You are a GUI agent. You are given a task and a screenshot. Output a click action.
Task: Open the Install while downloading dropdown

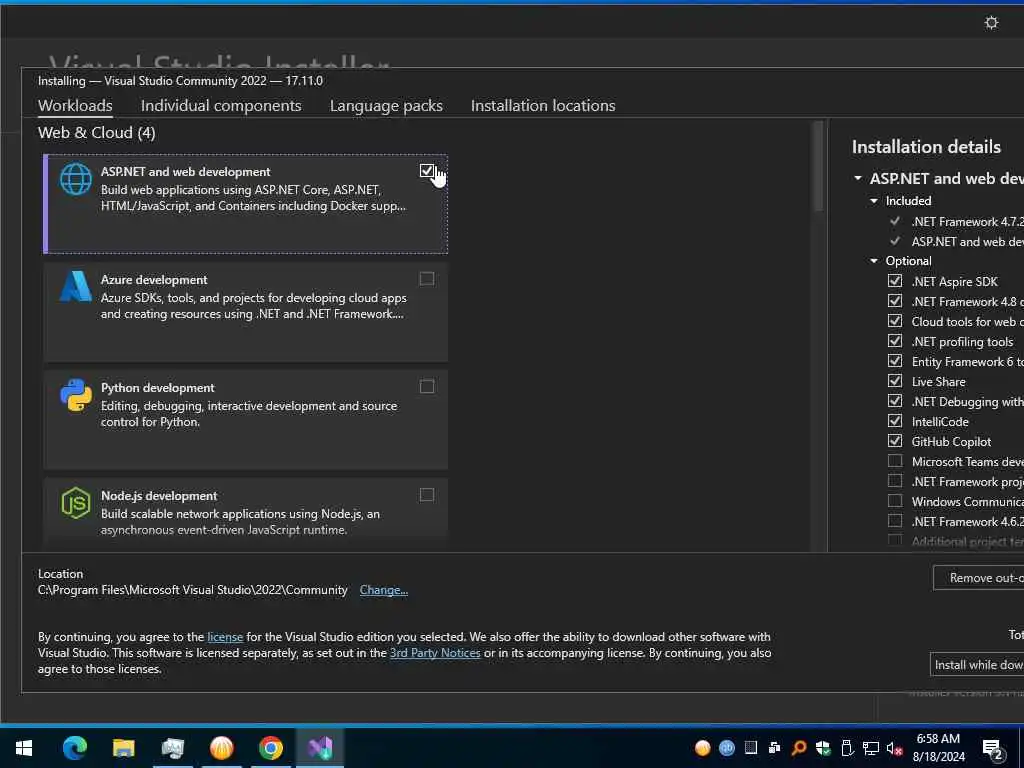click(977, 665)
